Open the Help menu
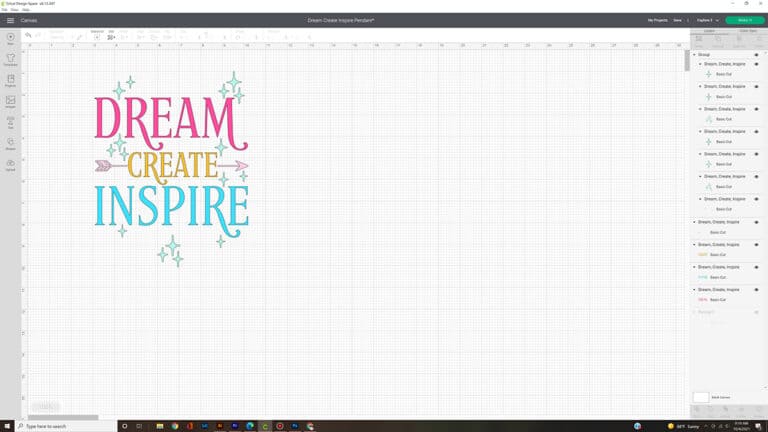This screenshot has width=768, height=432. tap(26, 10)
